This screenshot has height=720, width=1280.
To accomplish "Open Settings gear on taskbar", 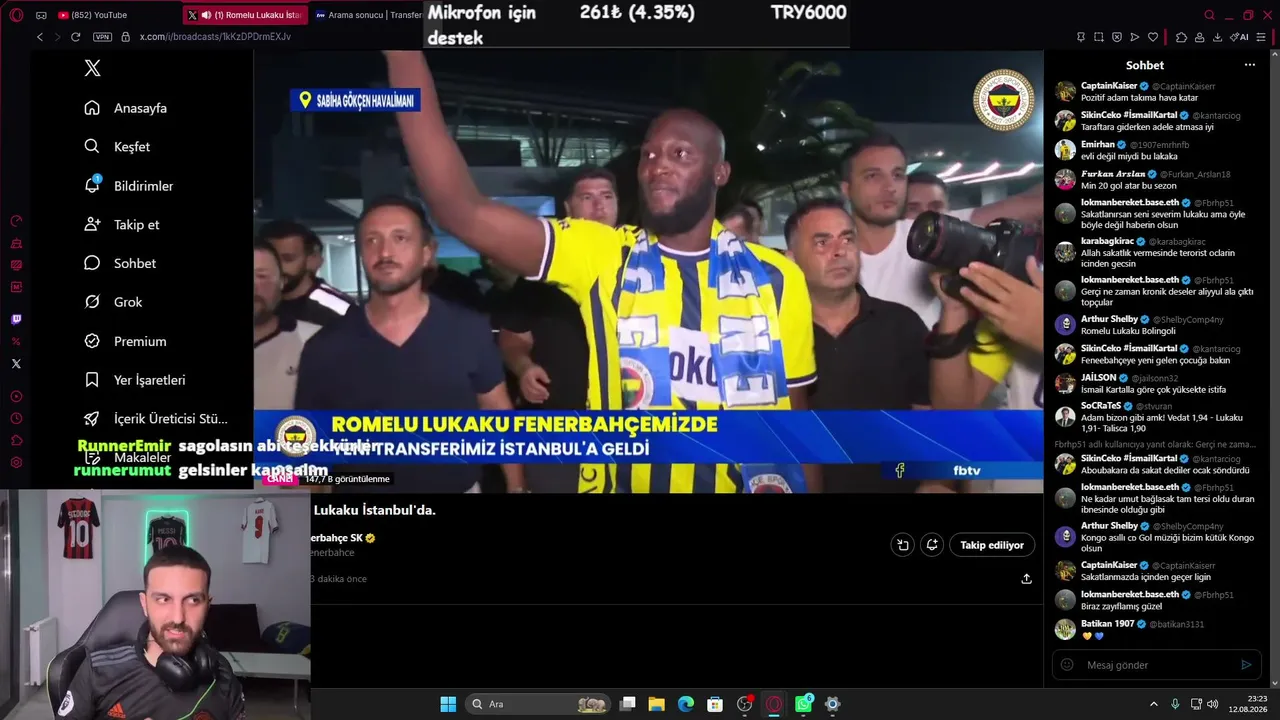I will click(832, 704).
